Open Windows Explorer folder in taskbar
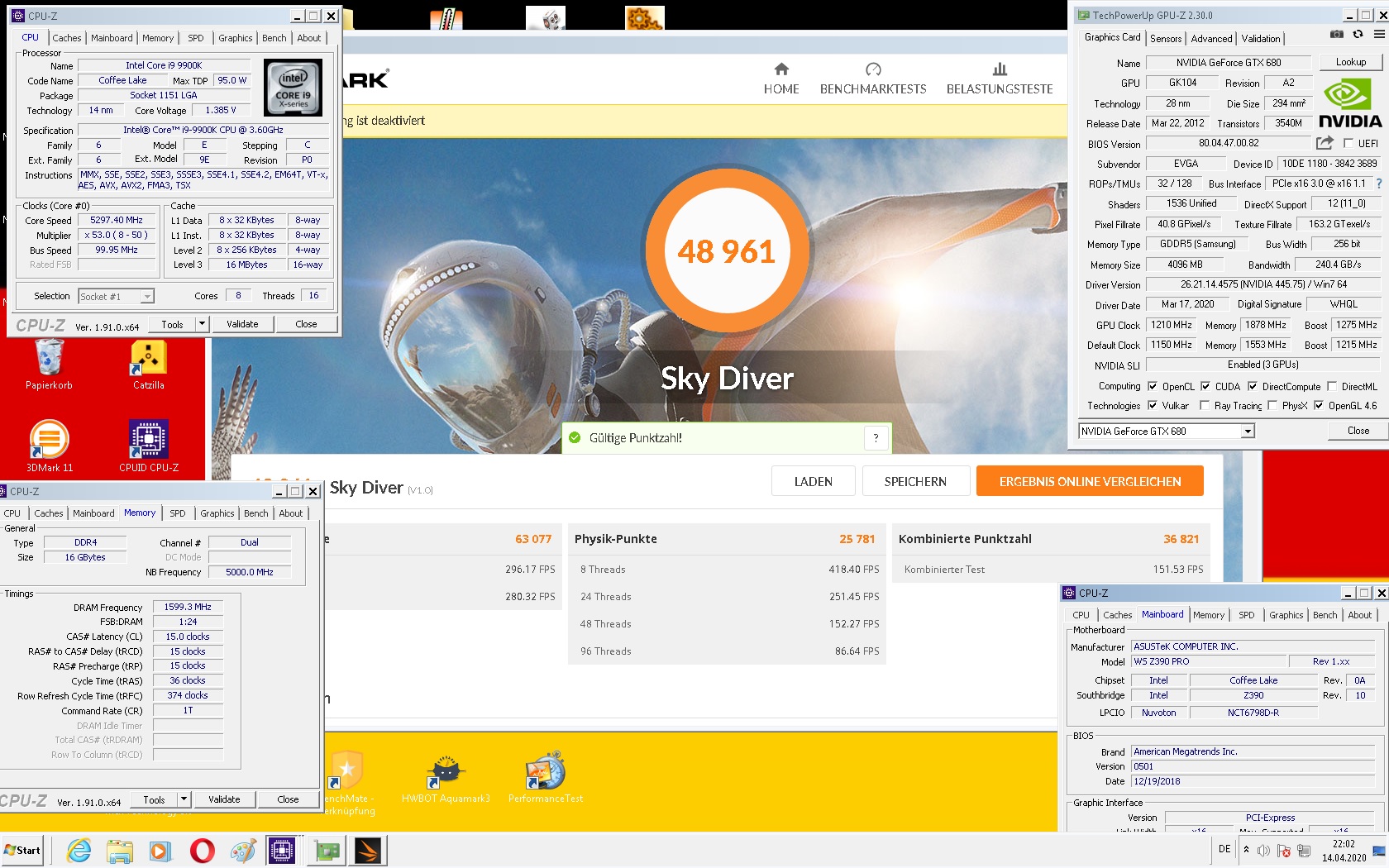 click(x=120, y=851)
